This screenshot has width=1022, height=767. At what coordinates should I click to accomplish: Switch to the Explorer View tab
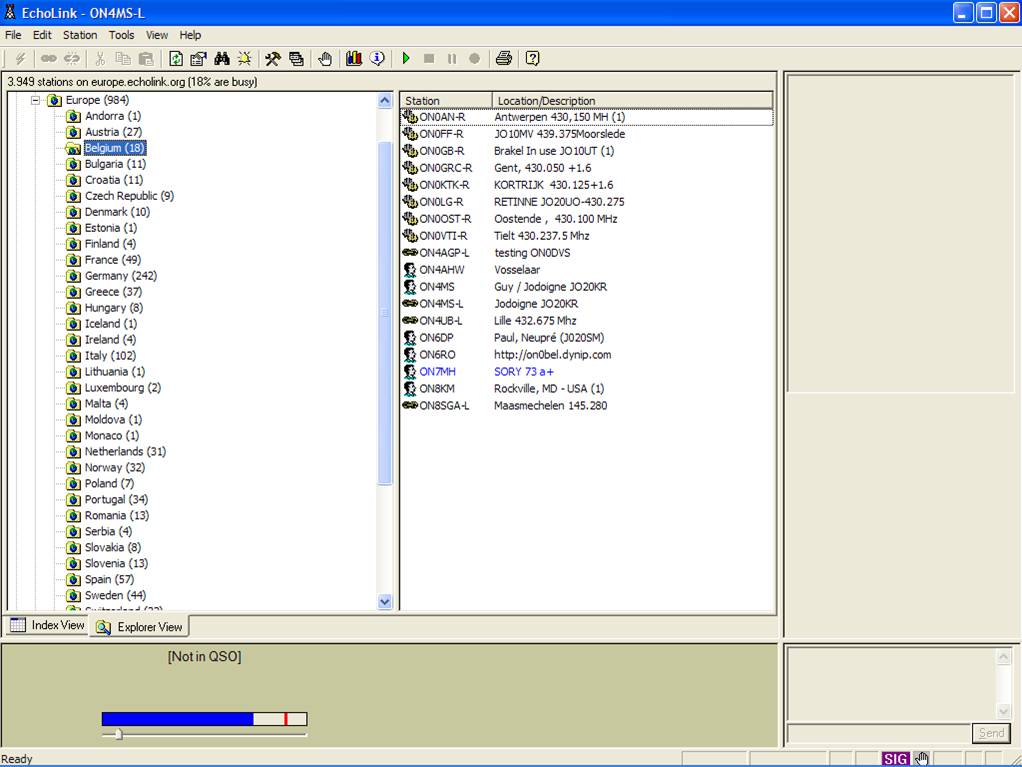(x=139, y=626)
